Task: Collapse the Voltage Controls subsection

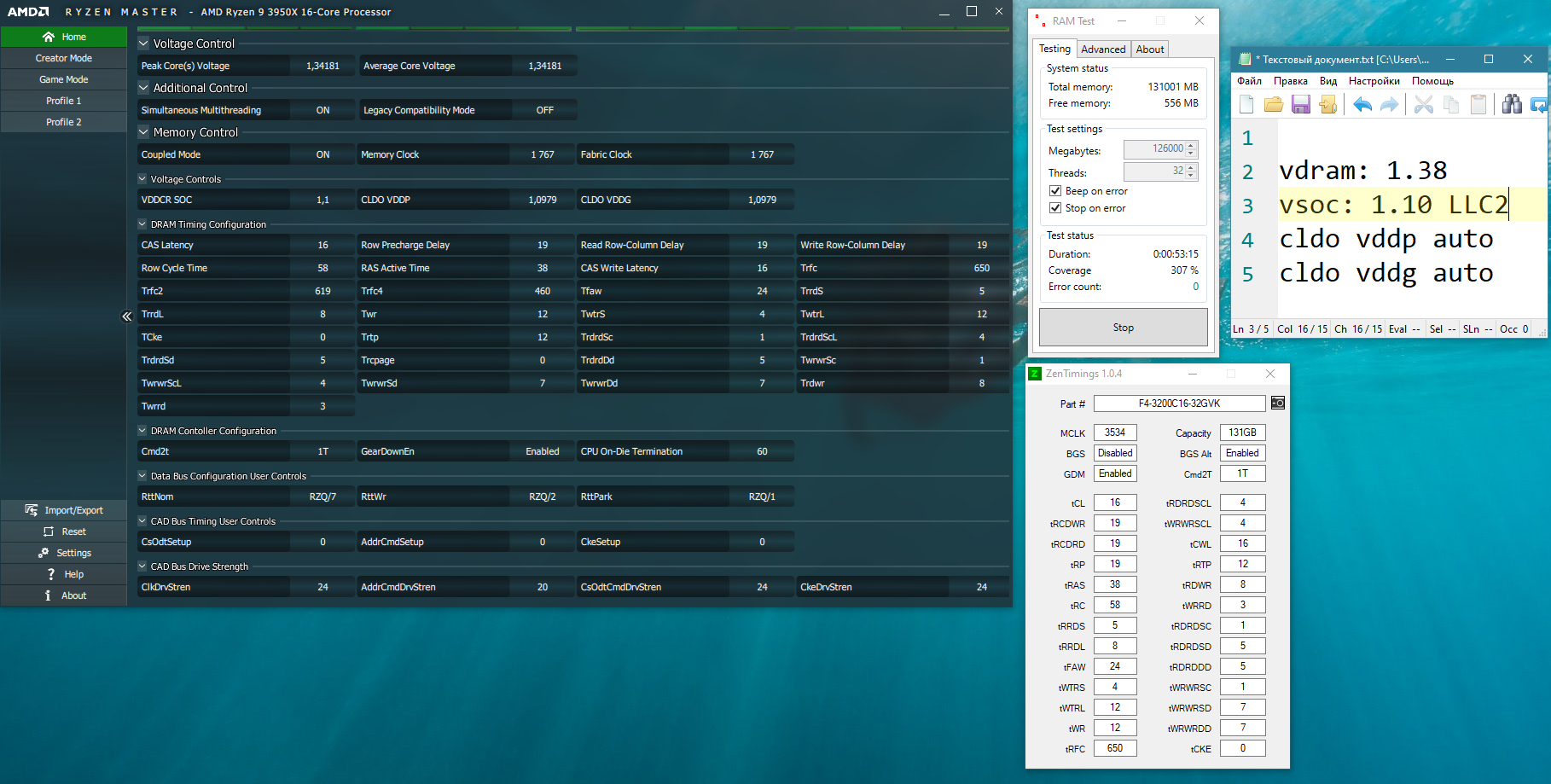Action: click(142, 179)
